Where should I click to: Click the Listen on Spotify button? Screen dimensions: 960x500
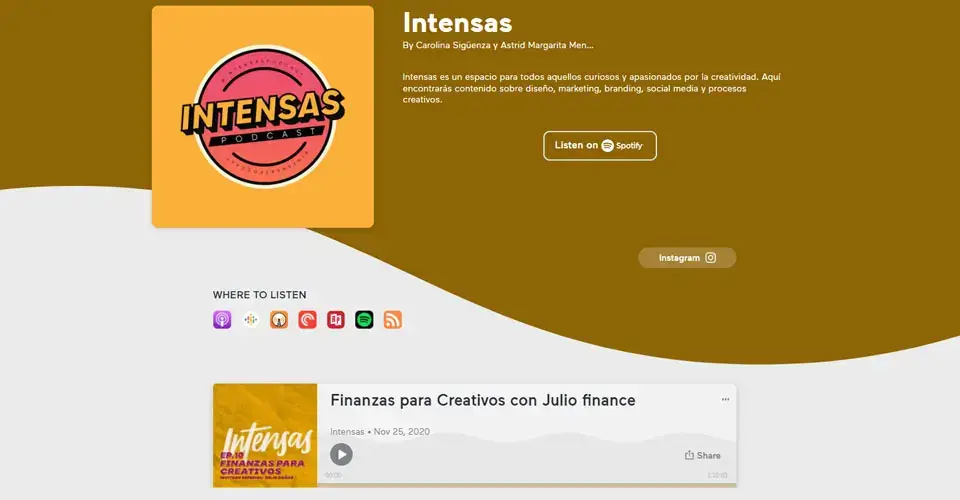click(599, 146)
